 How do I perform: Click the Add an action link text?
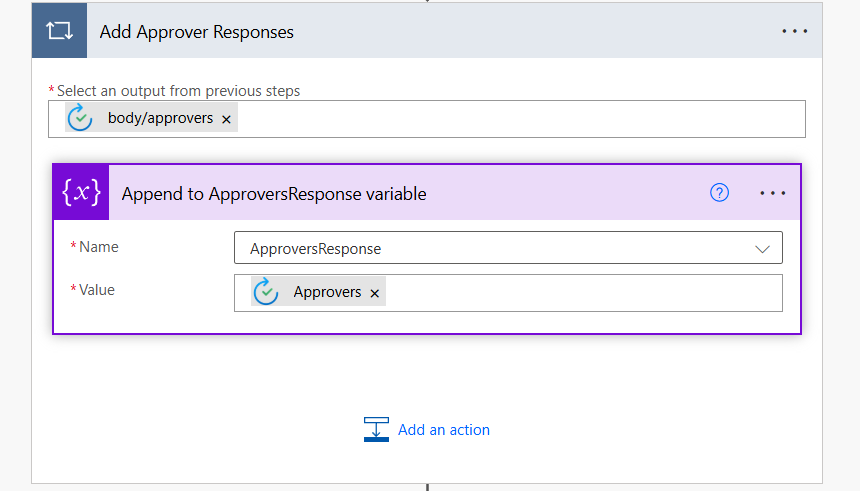pyautogui.click(x=444, y=430)
